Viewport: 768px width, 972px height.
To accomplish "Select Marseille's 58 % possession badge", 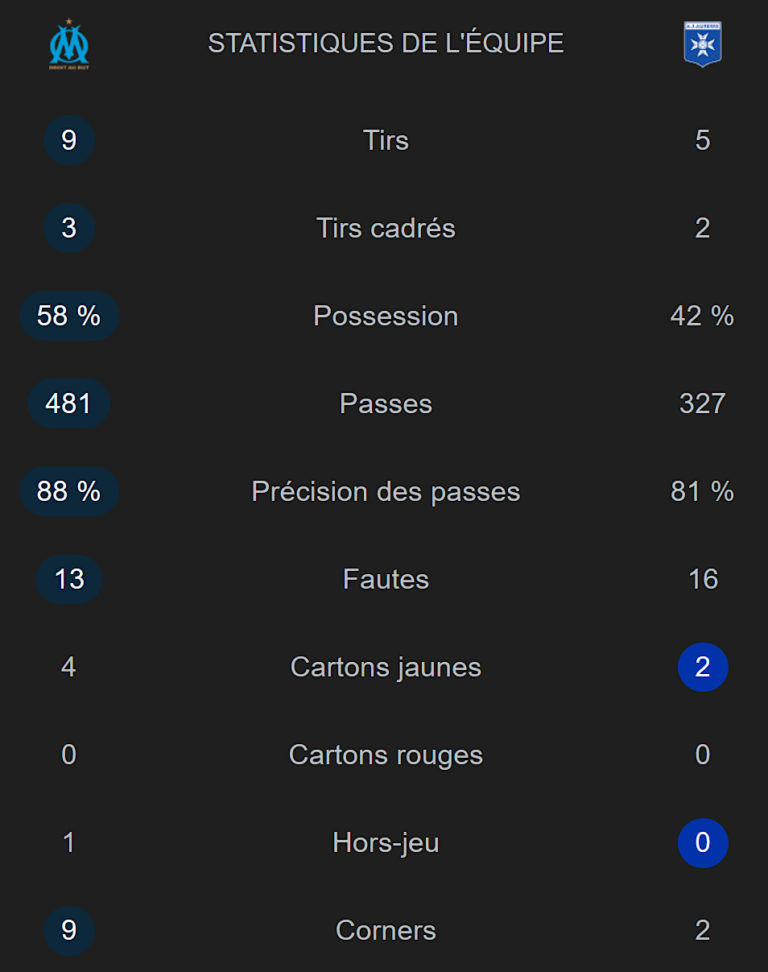I will [x=69, y=316].
